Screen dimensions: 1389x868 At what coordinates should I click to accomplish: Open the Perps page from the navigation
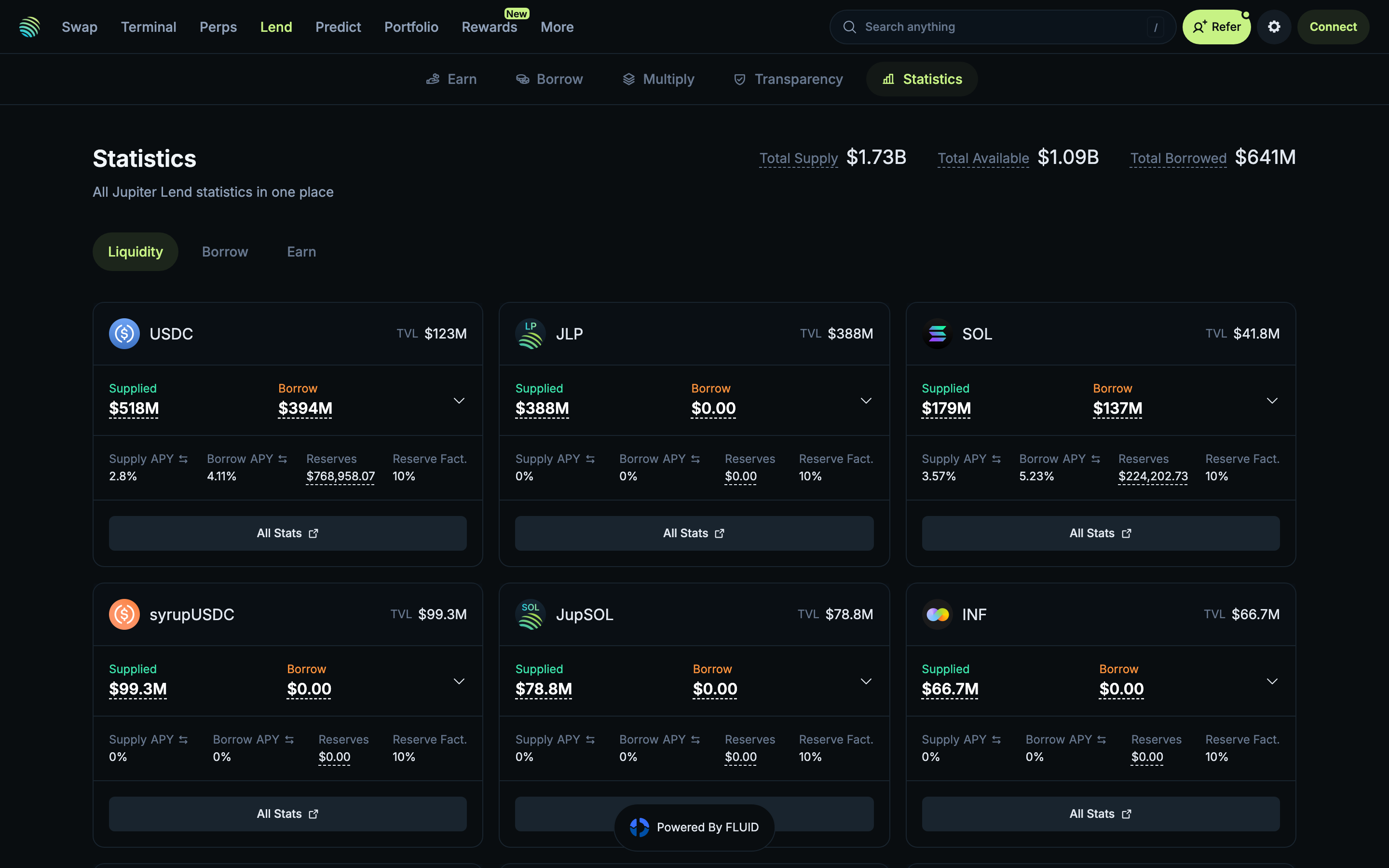tap(218, 27)
